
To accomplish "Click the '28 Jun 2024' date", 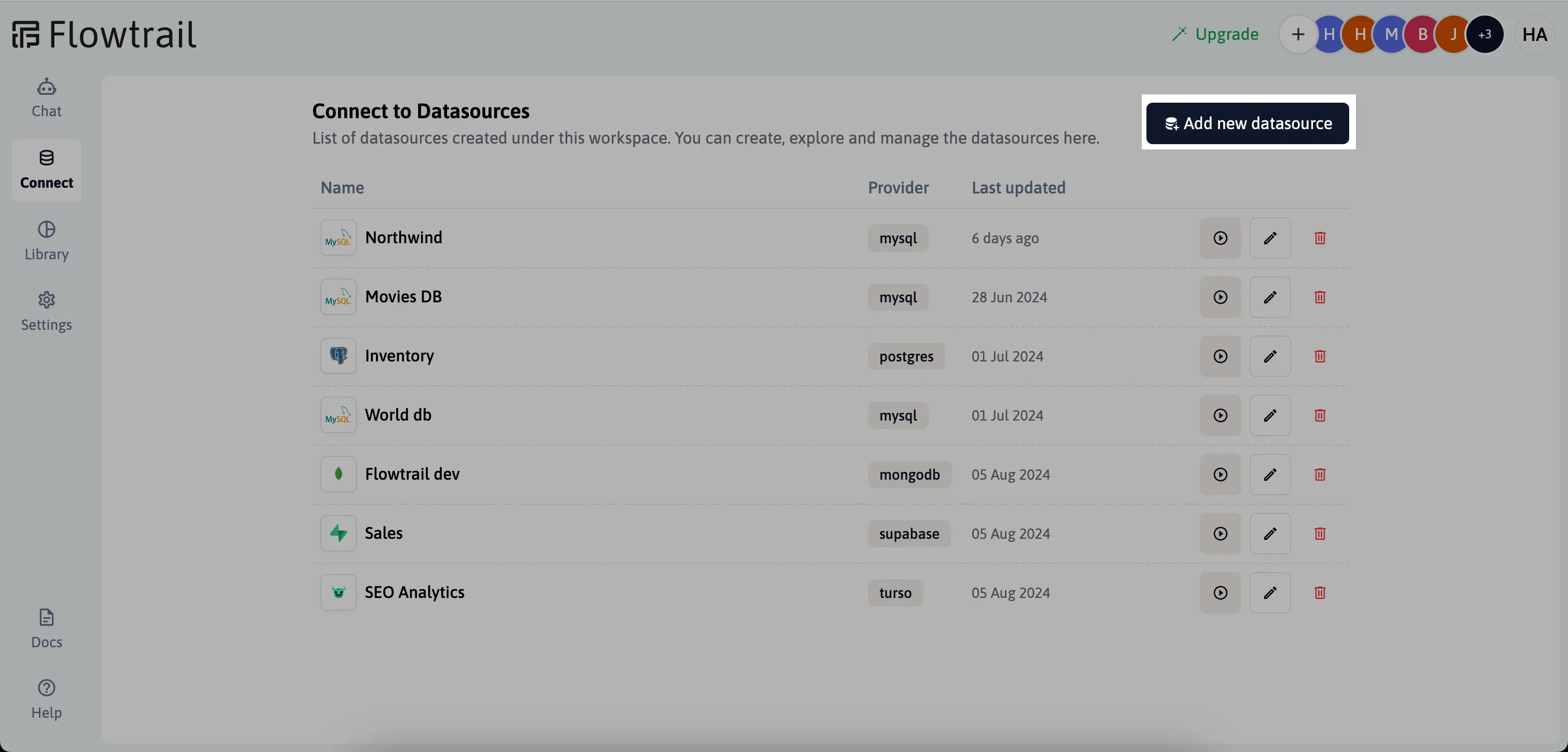I will (1009, 297).
